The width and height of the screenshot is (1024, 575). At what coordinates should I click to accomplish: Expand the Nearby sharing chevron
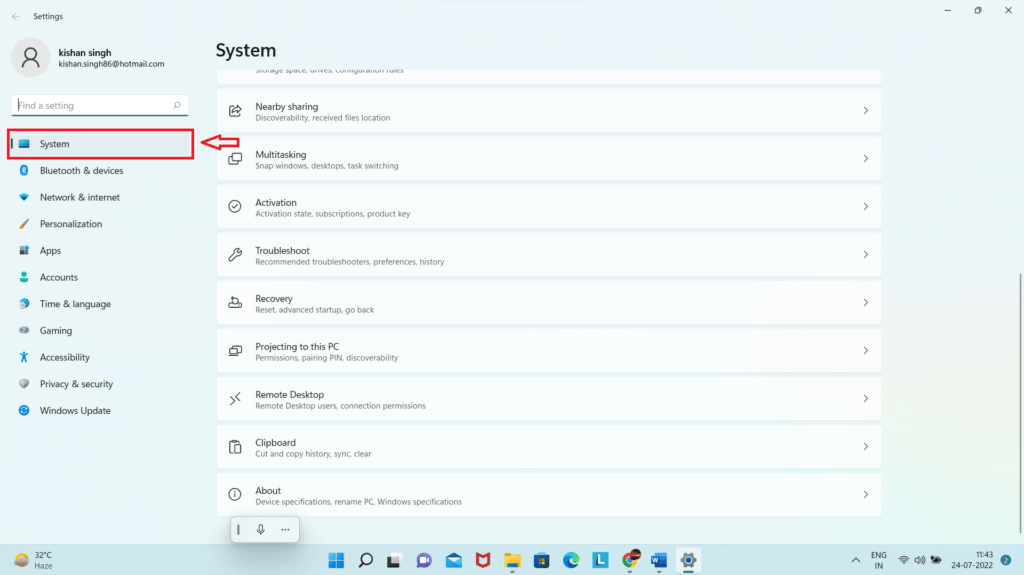tap(865, 111)
